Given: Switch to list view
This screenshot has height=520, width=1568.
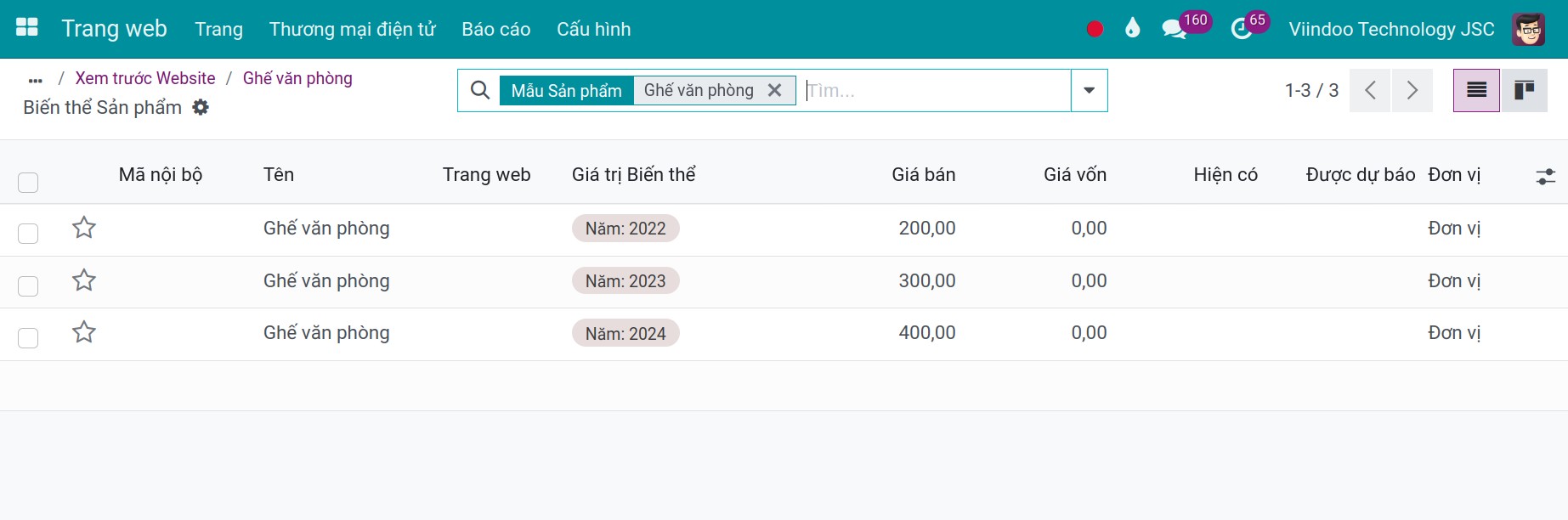Looking at the screenshot, I should pos(1476,90).
